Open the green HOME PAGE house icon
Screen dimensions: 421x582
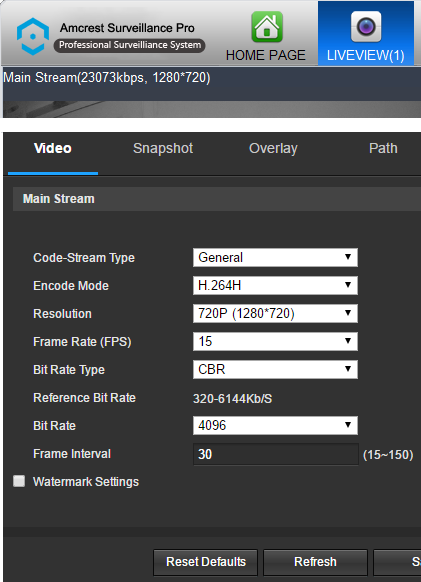(x=267, y=26)
